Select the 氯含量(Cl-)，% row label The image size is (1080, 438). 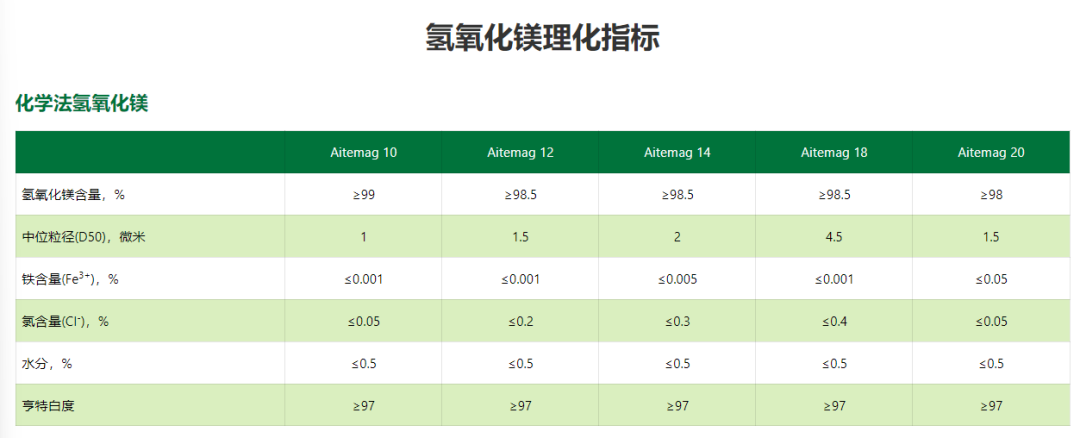pyautogui.click(x=65, y=321)
